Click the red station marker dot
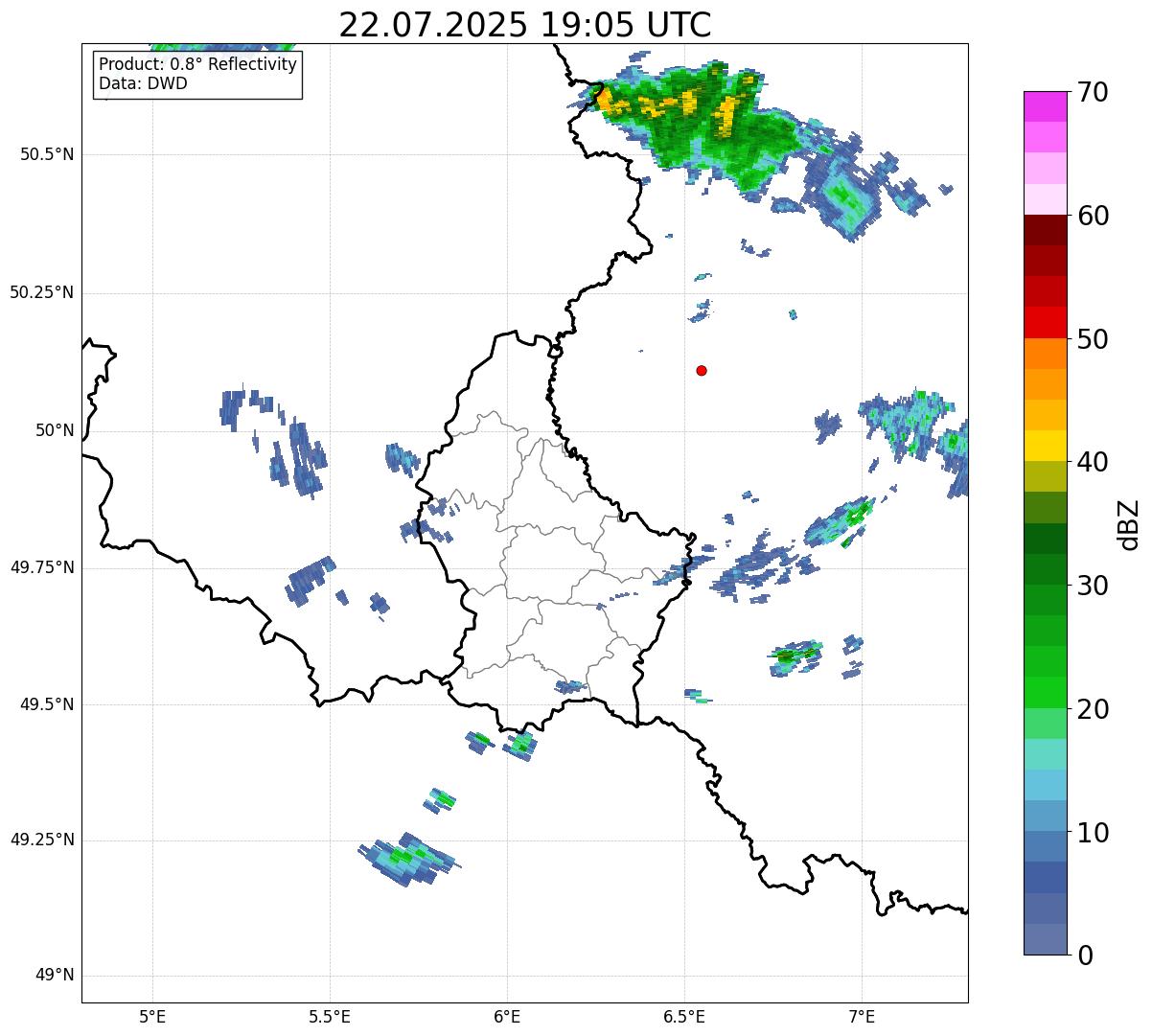1152x1036 pixels. point(702,370)
